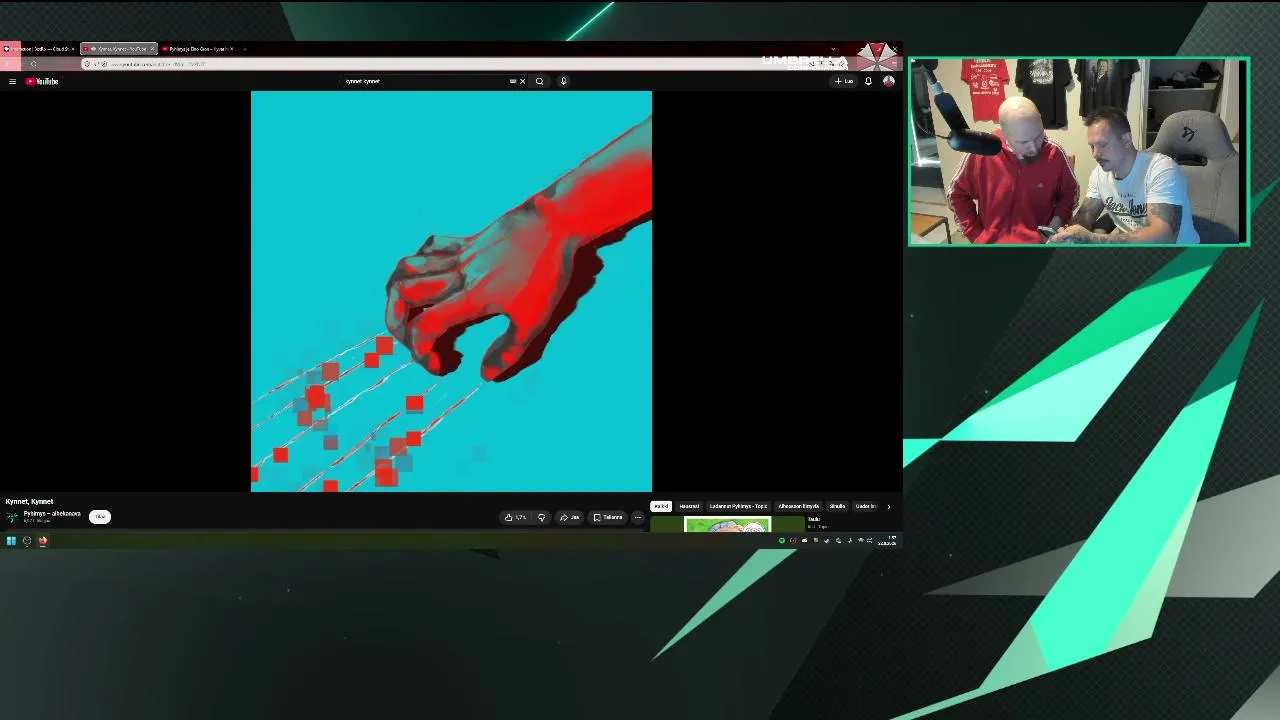The width and height of the screenshot is (1280, 720).
Task: Open the YouTube guide hamburger menu
Action: (12, 81)
